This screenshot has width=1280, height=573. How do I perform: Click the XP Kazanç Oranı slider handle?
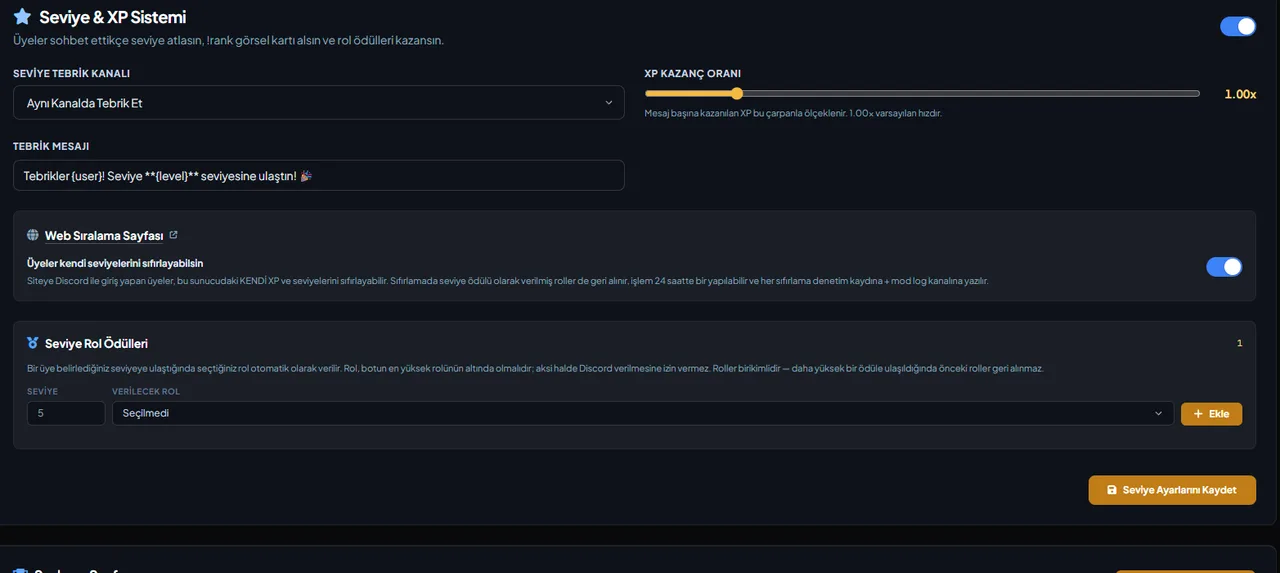pyautogui.click(x=737, y=94)
